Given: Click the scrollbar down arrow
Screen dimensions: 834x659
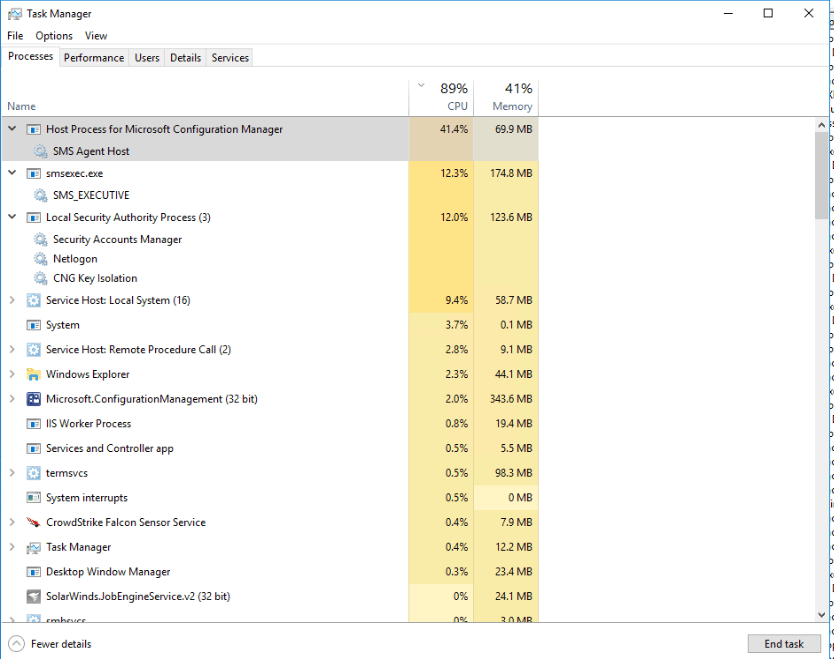Looking at the screenshot, I should 822,615.
